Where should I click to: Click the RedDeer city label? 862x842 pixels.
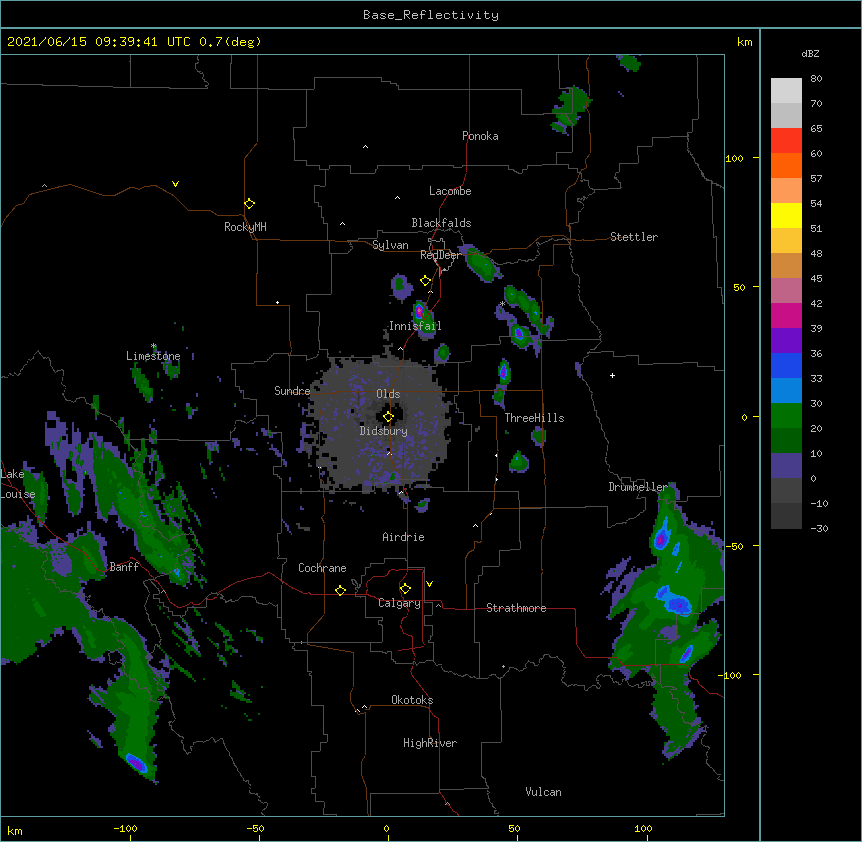(x=440, y=255)
